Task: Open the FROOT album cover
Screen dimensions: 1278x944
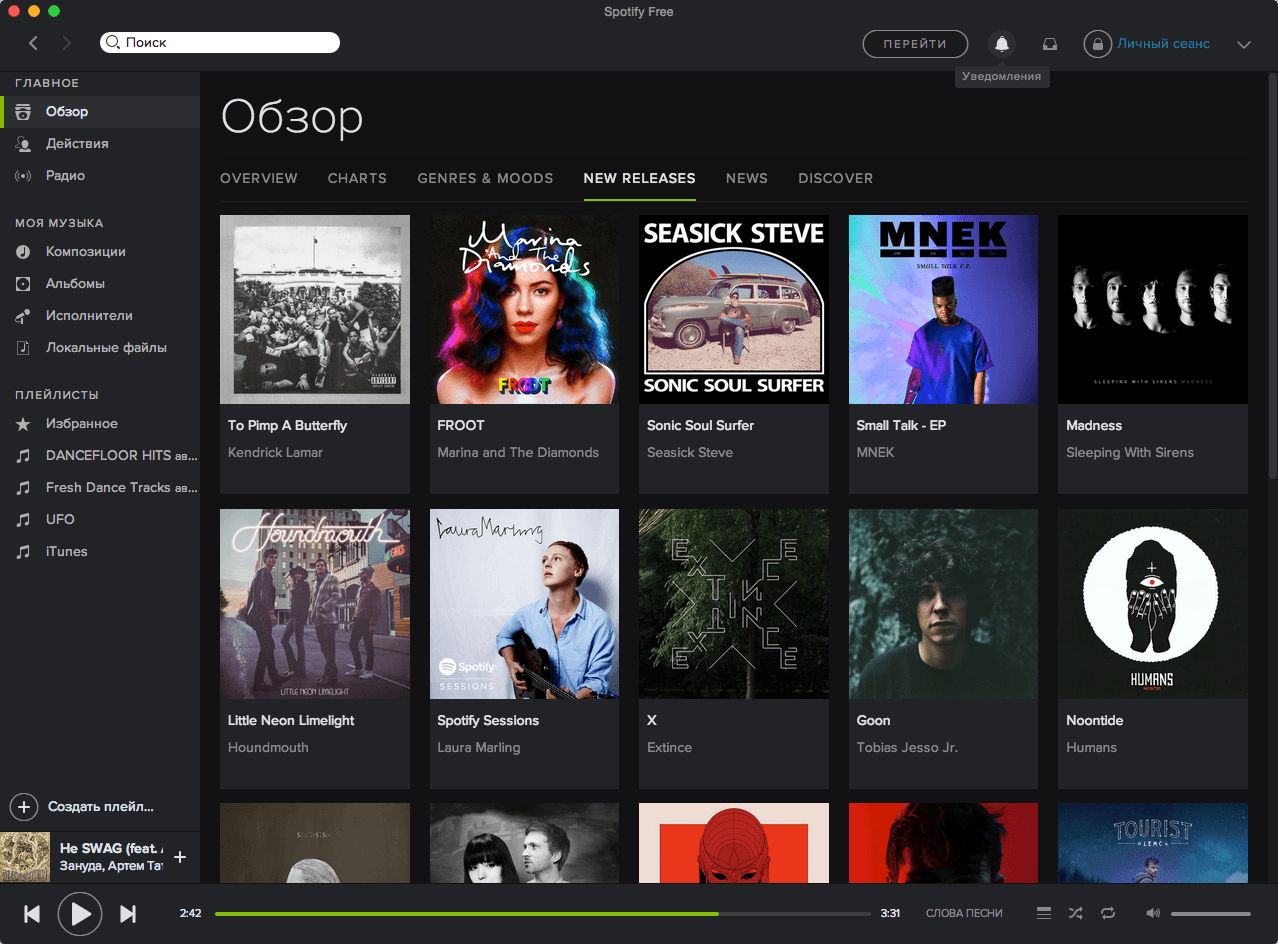Action: click(x=524, y=309)
